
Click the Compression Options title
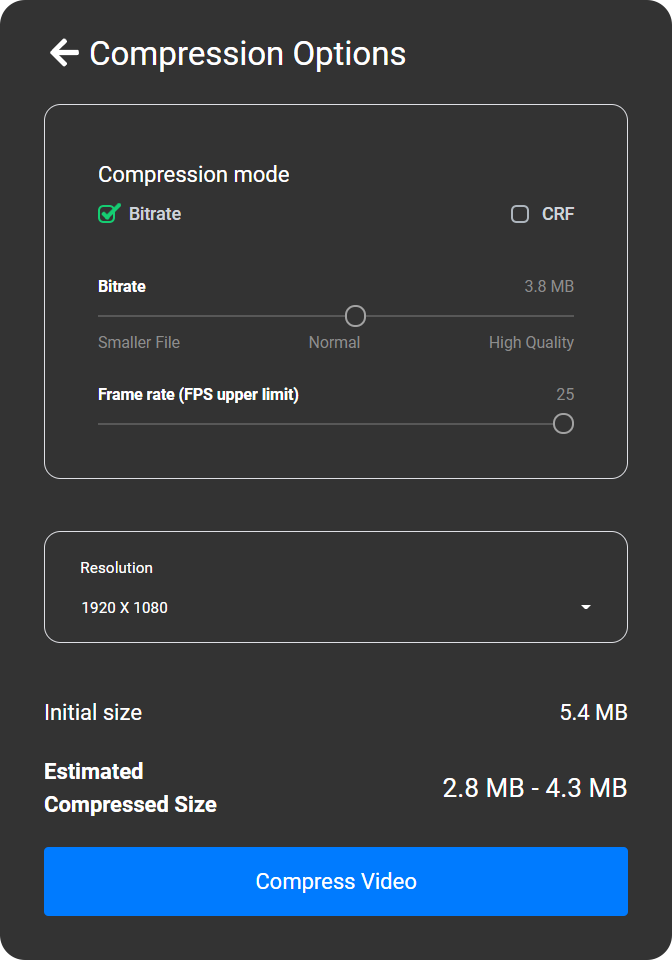248,53
